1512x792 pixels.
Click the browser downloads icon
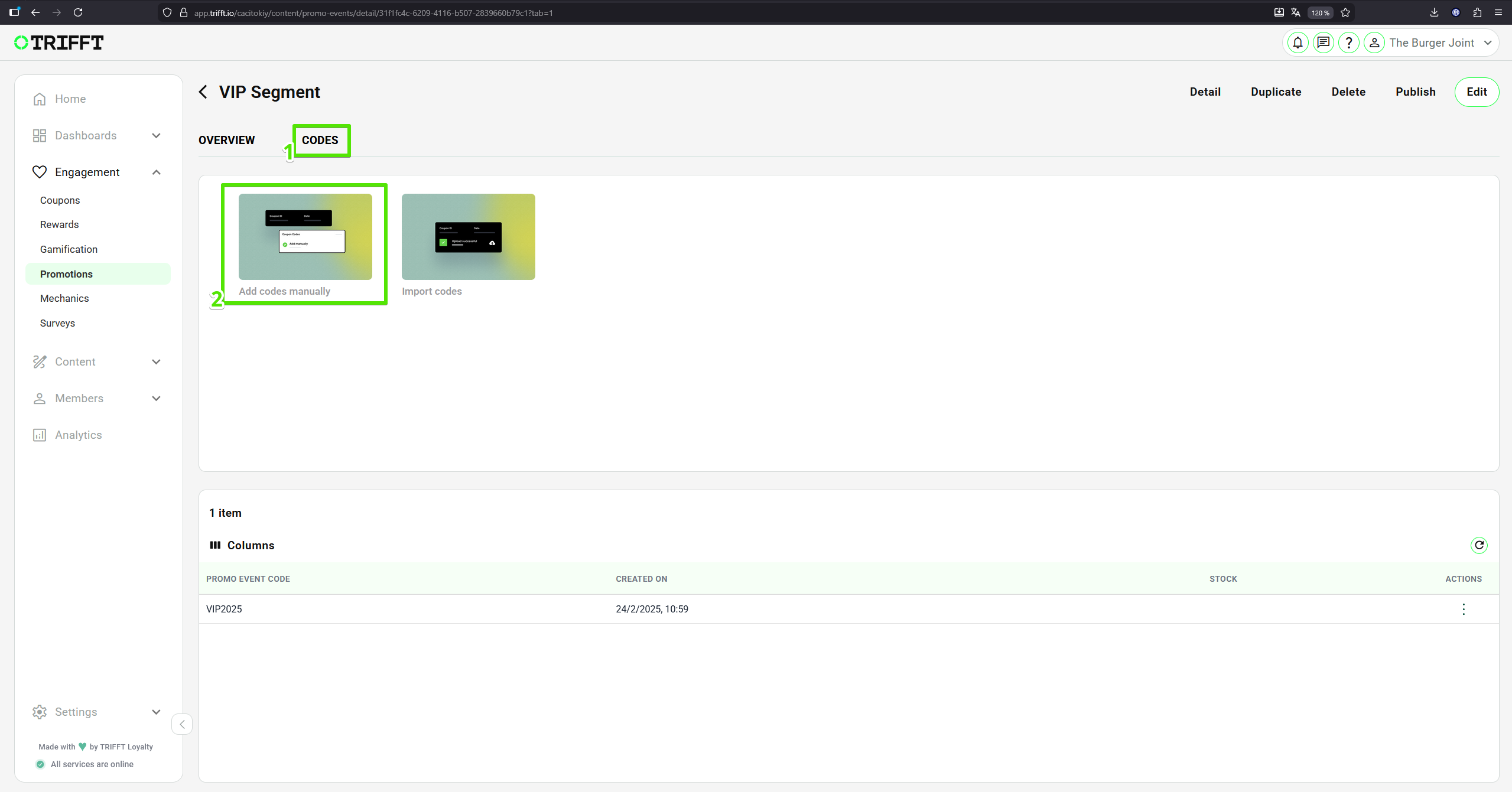[x=1434, y=12]
